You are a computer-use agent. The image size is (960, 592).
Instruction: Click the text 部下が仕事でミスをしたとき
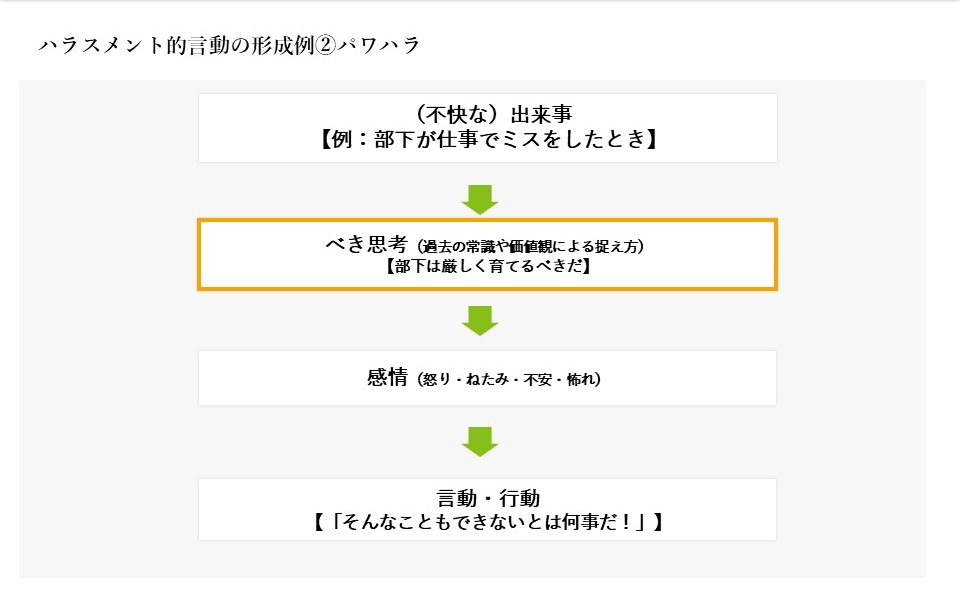(487, 140)
